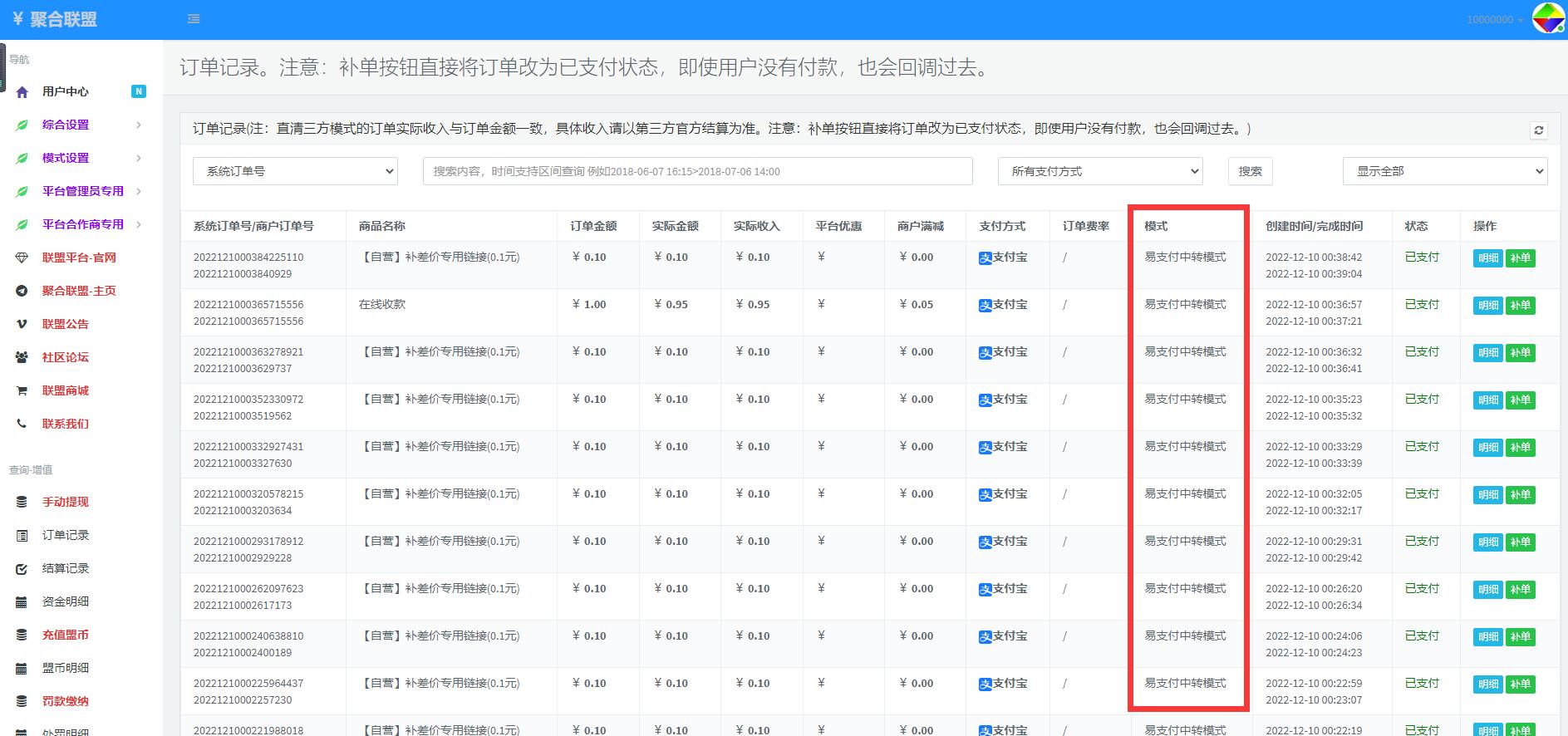
Task: Click the calendar icon beside 资金明细
Action: click(22, 602)
